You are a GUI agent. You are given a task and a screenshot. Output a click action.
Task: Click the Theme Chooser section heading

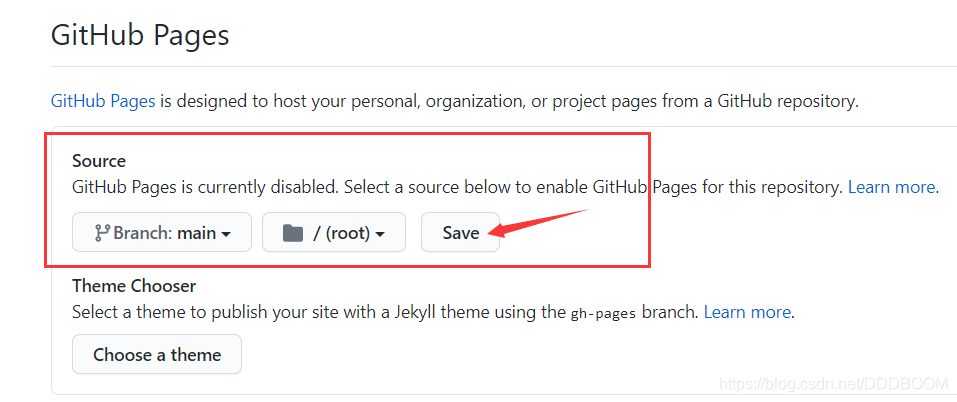(134, 285)
